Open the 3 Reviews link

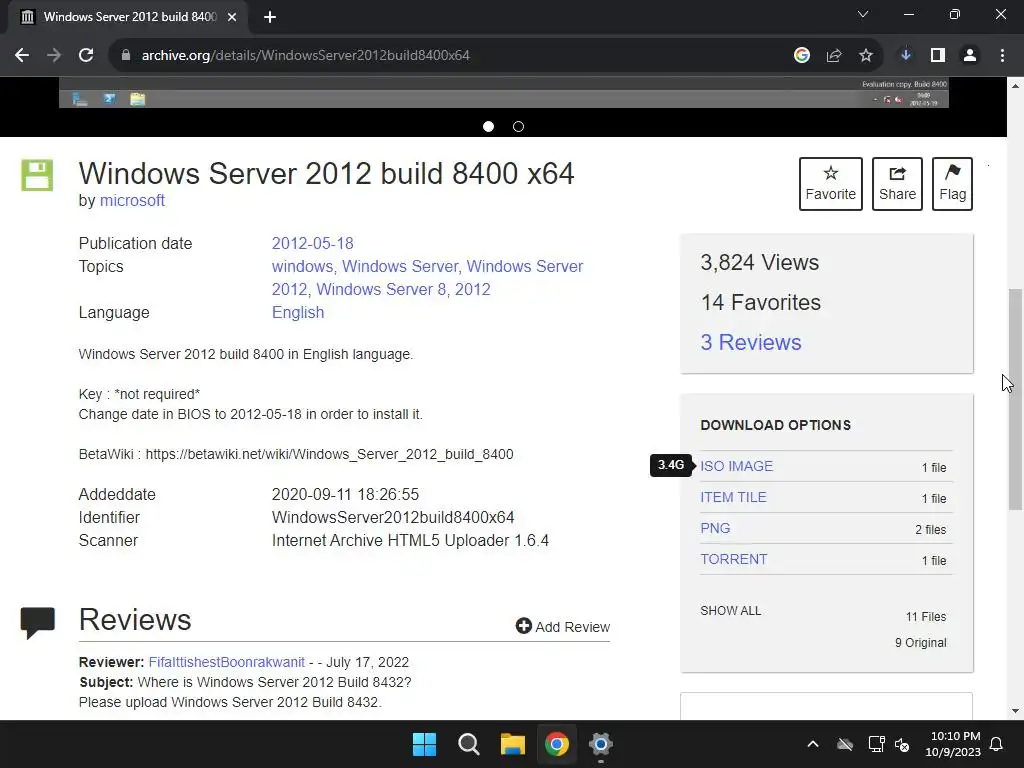click(751, 342)
